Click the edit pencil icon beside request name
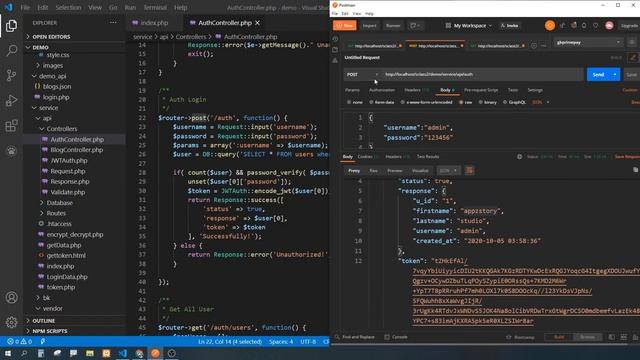Screen dimensions: 640x360 (x=633, y=58)
